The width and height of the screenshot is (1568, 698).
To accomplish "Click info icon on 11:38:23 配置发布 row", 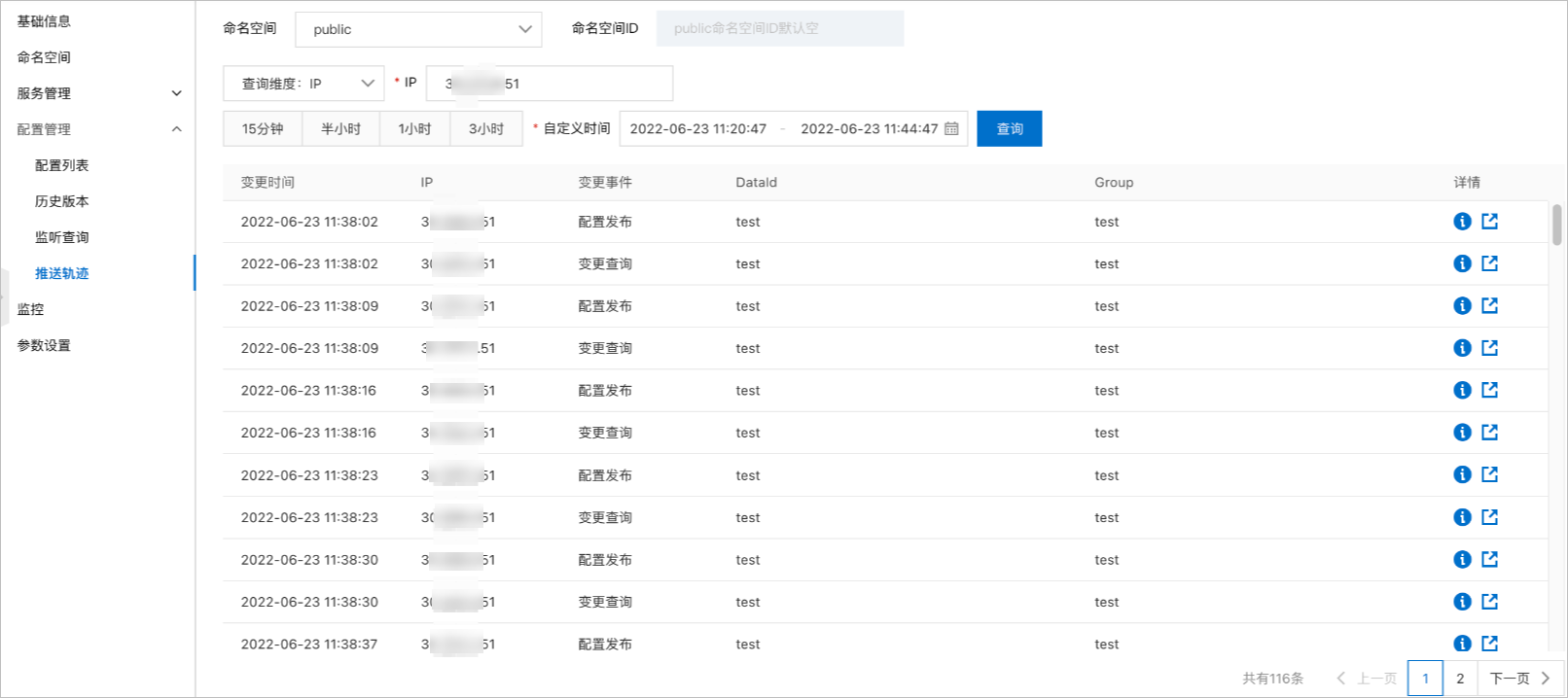I will point(1462,474).
